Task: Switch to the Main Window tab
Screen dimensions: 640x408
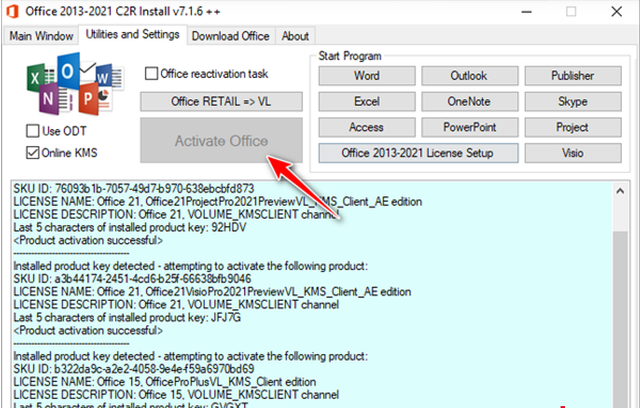Action: tap(41, 36)
